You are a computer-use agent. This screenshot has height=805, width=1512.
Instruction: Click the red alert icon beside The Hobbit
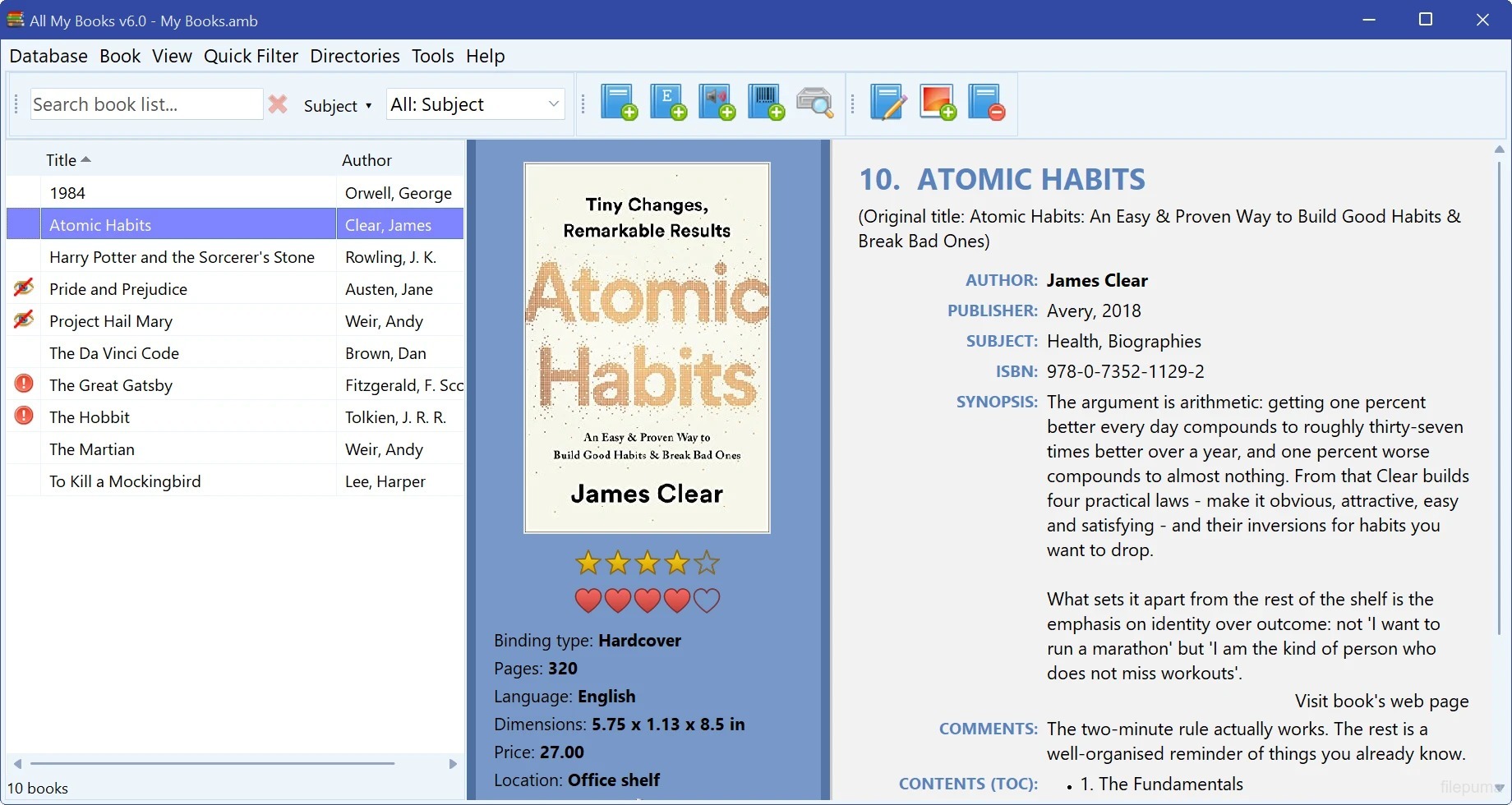pos(24,416)
